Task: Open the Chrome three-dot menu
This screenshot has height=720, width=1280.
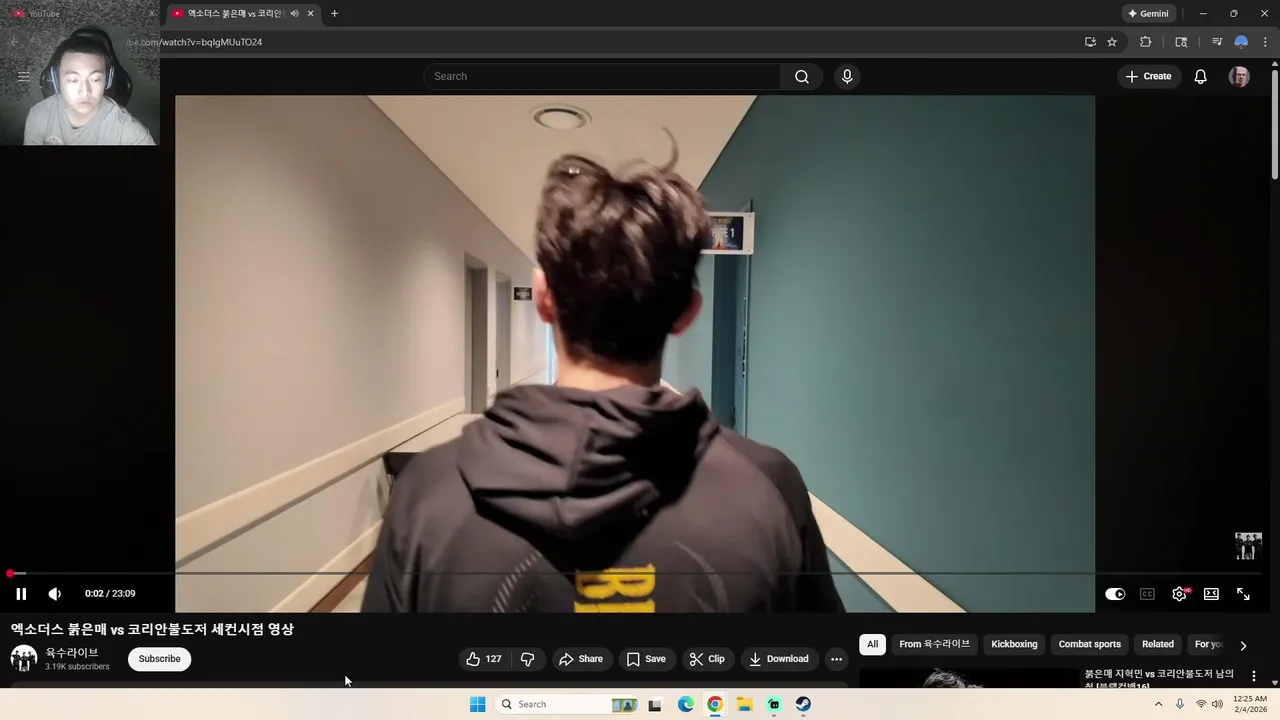Action: tap(1265, 42)
